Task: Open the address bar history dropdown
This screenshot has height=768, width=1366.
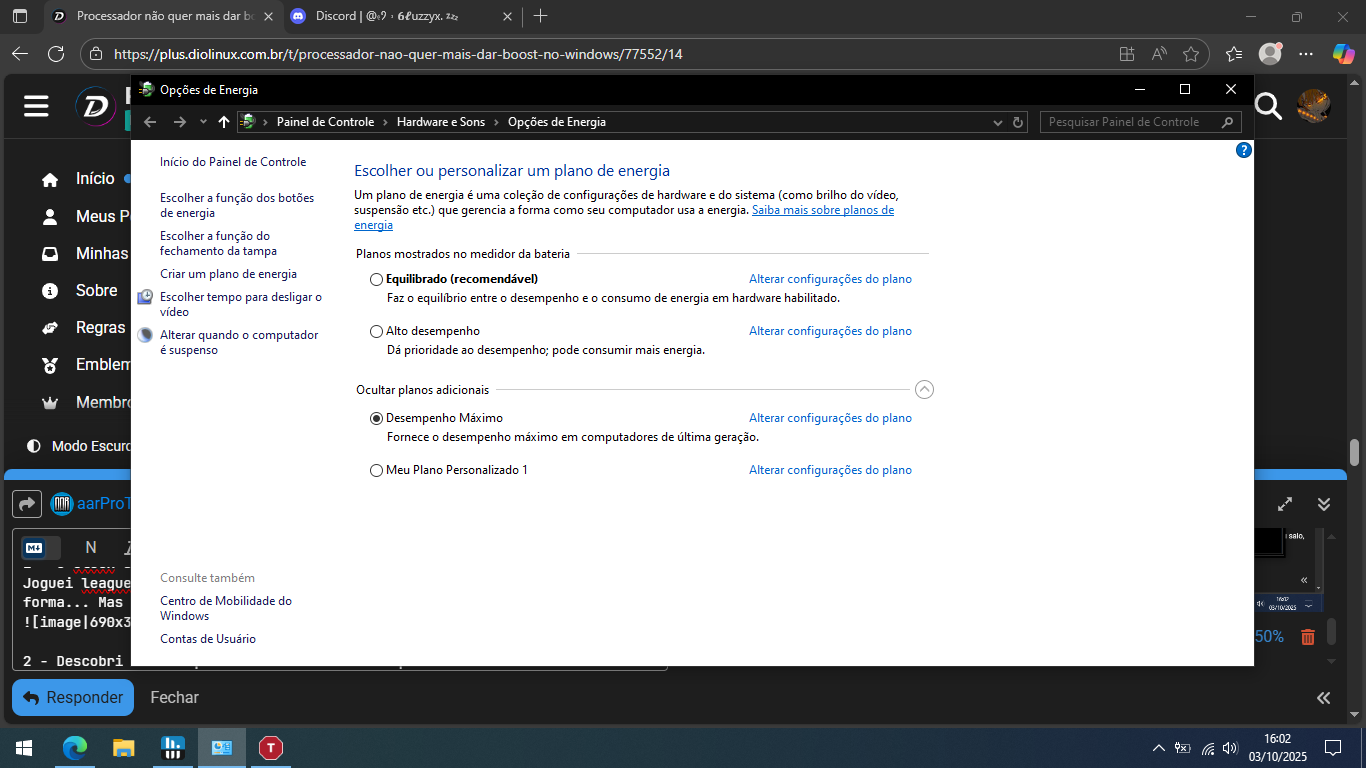Action: pyautogui.click(x=997, y=122)
